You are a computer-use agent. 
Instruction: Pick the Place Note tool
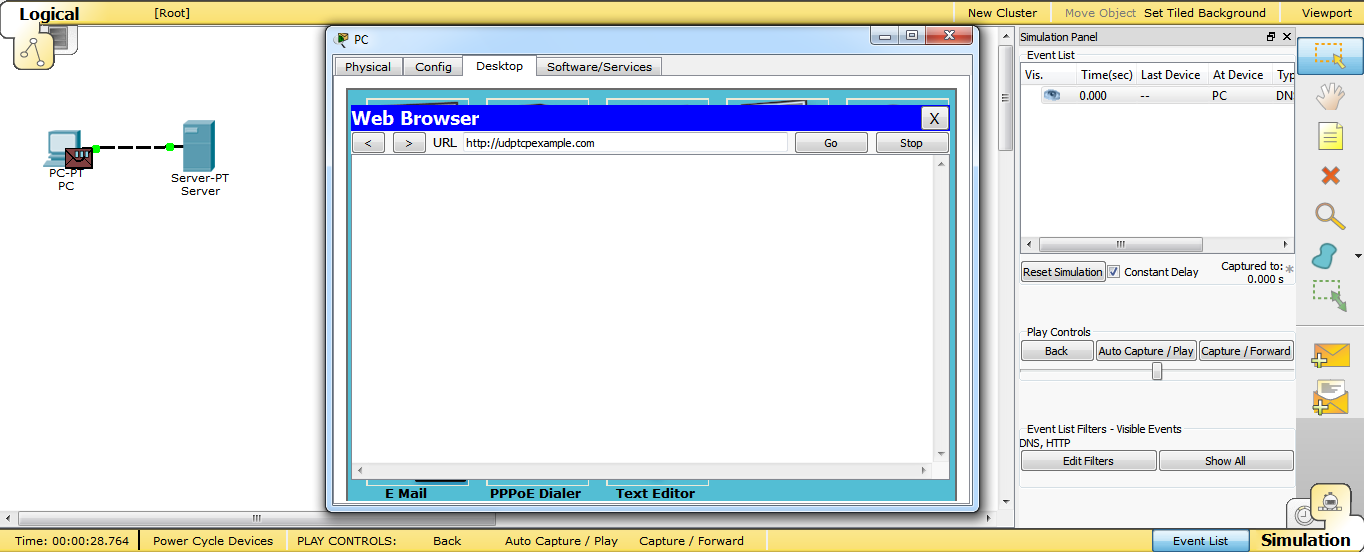pos(1330,136)
